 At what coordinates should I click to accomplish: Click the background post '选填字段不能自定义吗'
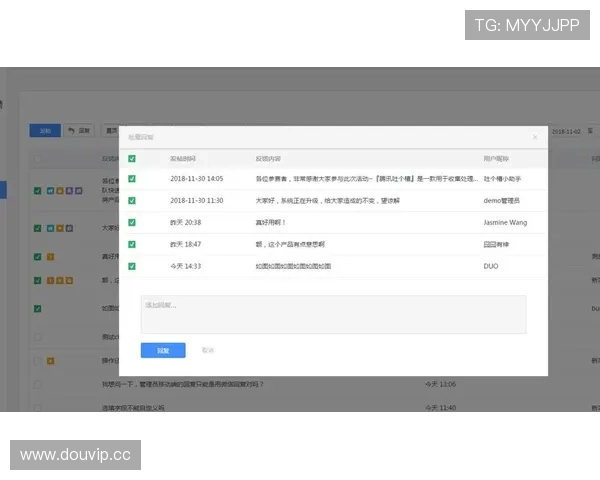click(133, 408)
